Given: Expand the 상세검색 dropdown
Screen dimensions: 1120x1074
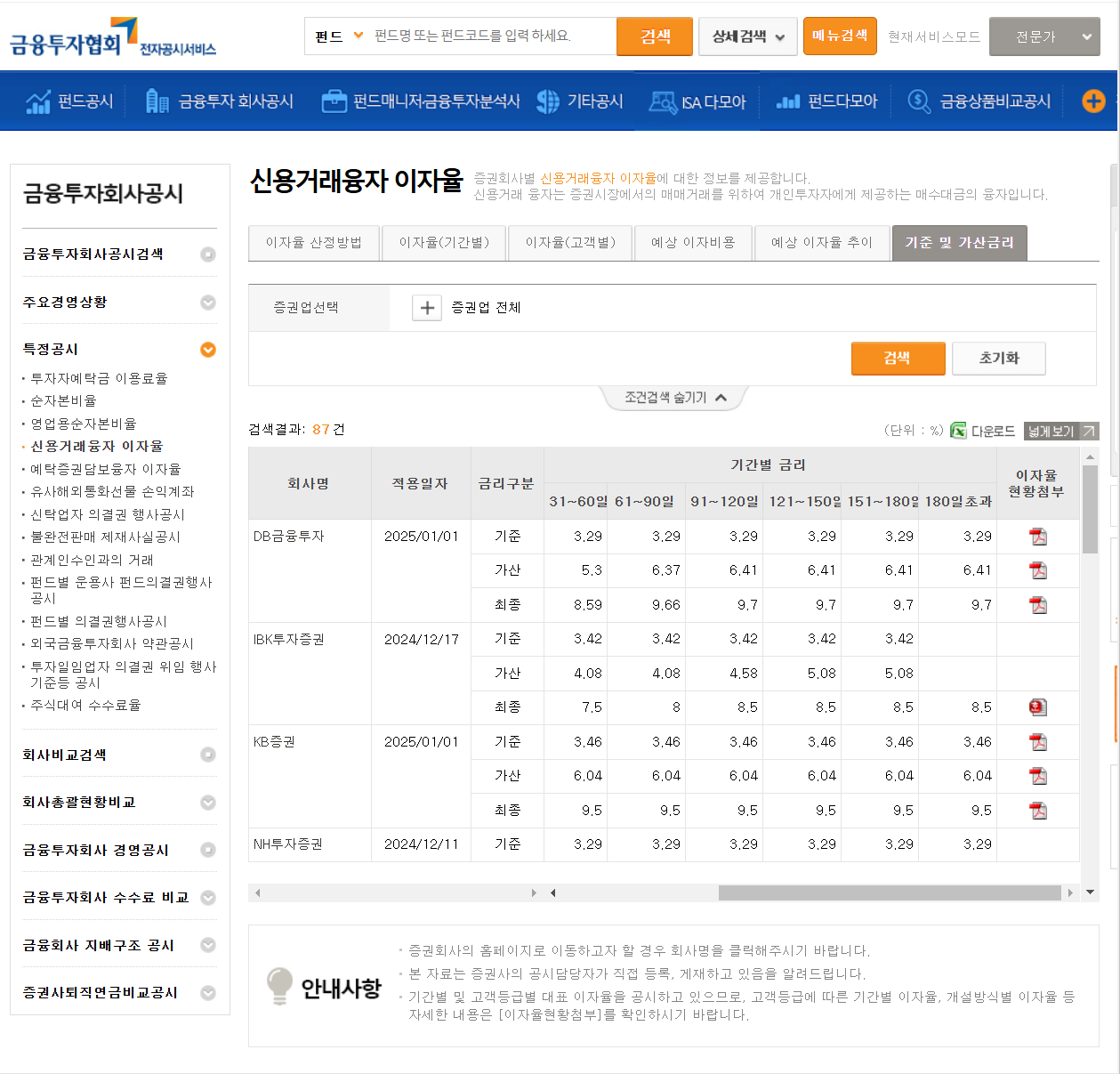Looking at the screenshot, I should 747,36.
